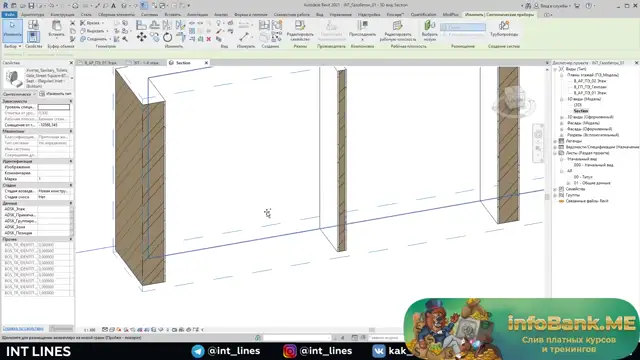Switch to the Systems ribbon tab
Screen dimensions: 640x360
(149, 15)
